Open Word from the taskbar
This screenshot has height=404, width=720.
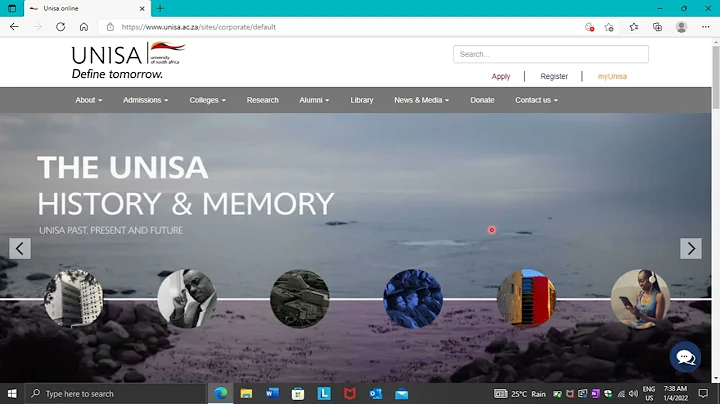coord(272,393)
